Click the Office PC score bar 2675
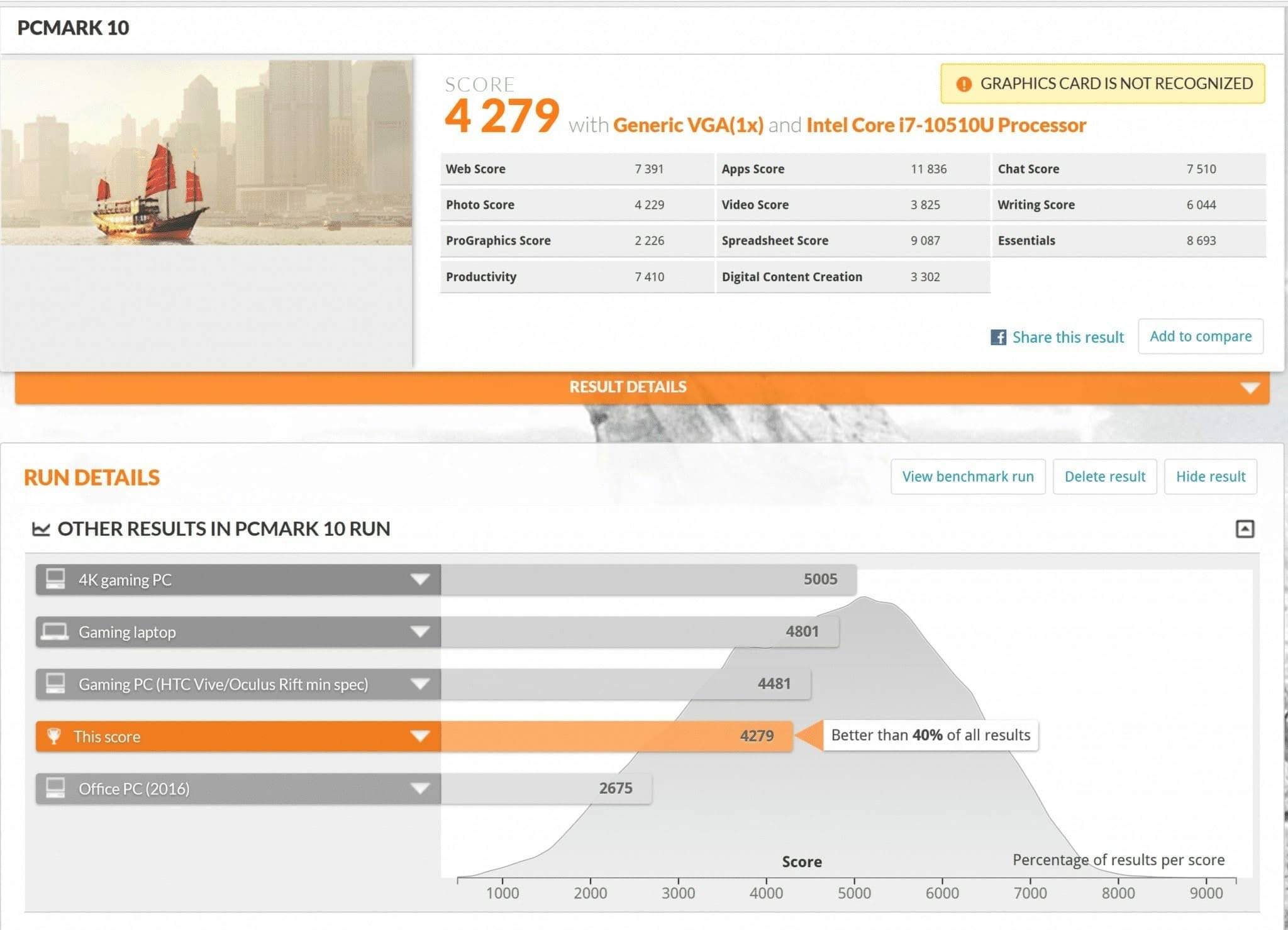Image resolution: width=1288 pixels, height=930 pixels. pyautogui.click(x=547, y=788)
